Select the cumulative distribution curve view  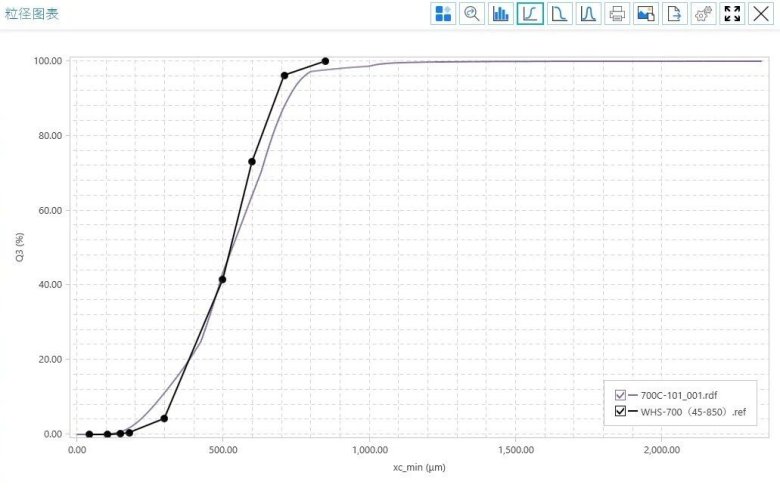click(x=530, y=14)
